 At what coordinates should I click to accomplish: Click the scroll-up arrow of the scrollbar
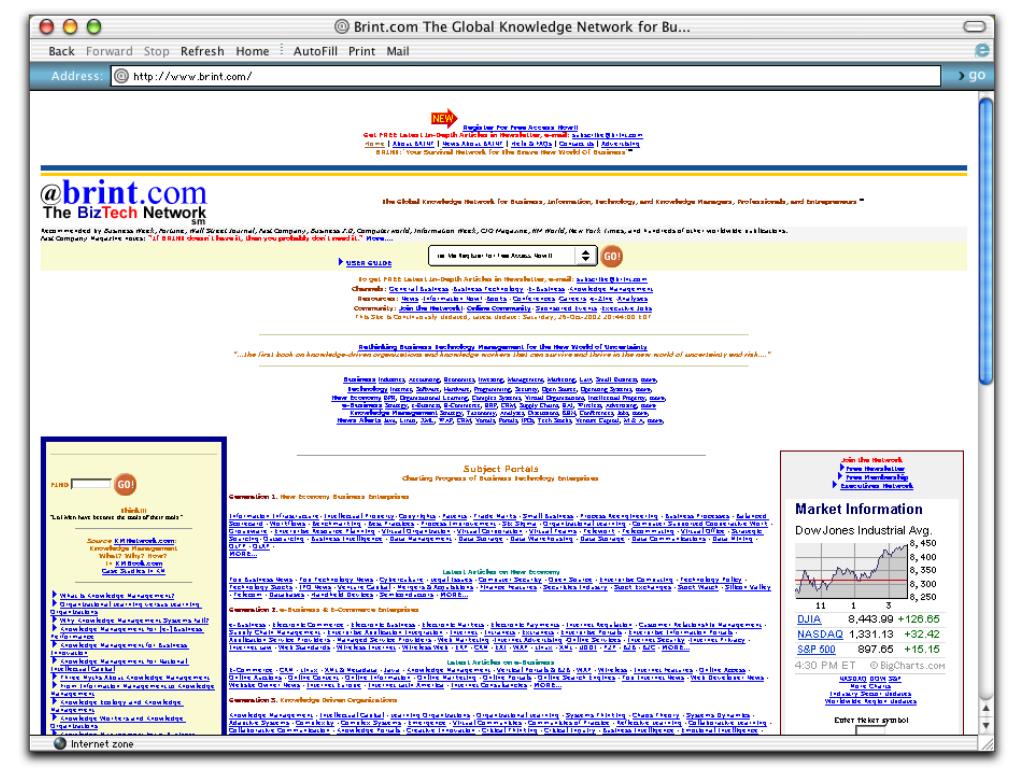pos(985,708)
